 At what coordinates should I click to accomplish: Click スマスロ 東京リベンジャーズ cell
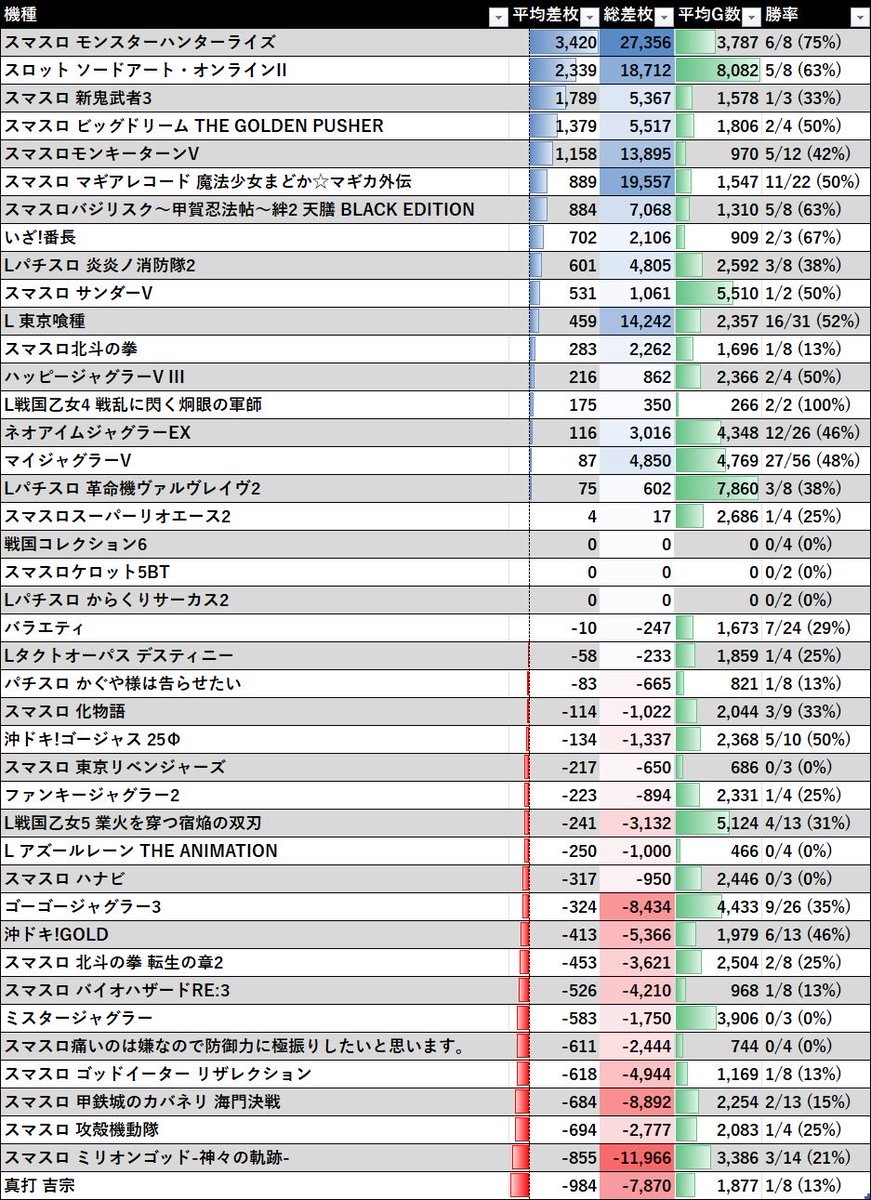(255, 768)
